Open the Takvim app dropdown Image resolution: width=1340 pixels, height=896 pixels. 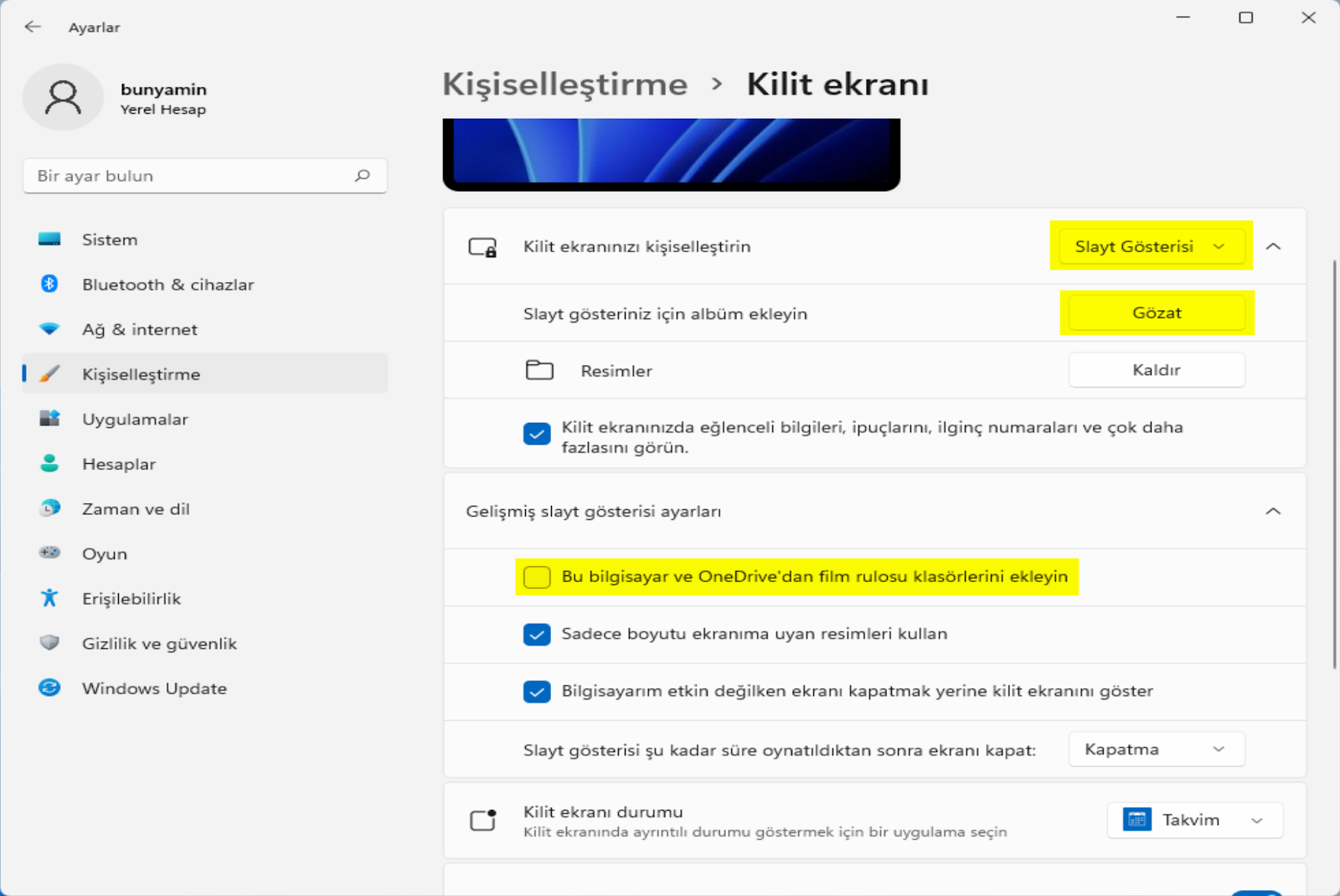(1195, 820)
